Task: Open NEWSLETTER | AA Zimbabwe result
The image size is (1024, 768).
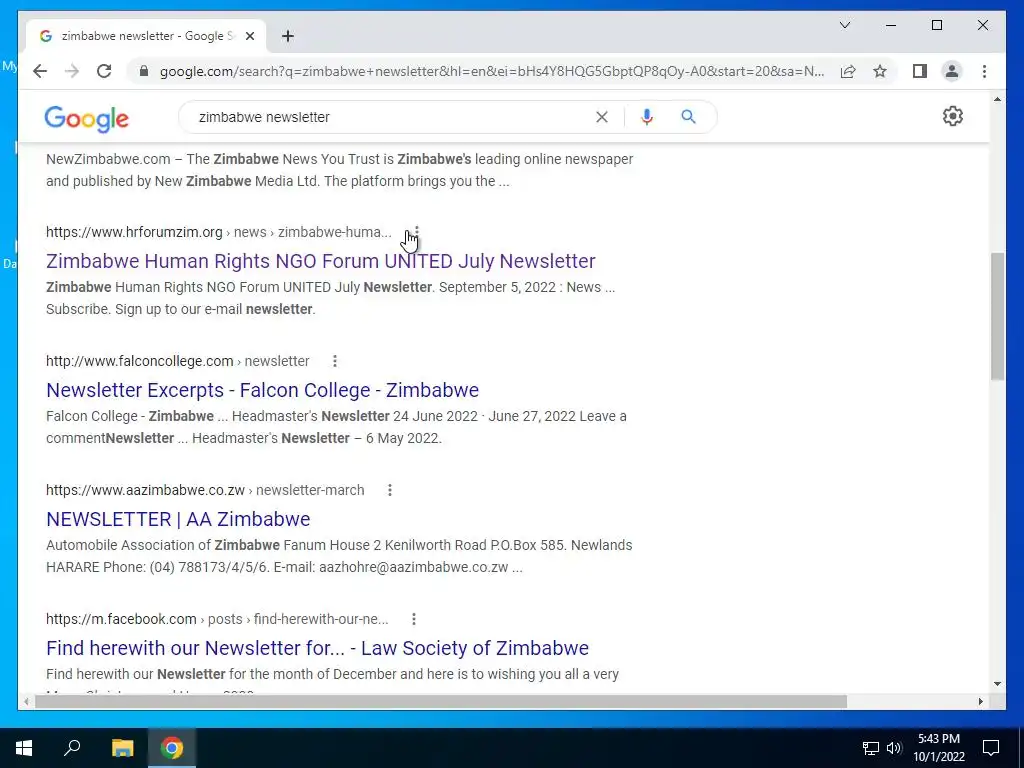Action: pos(178,519)
